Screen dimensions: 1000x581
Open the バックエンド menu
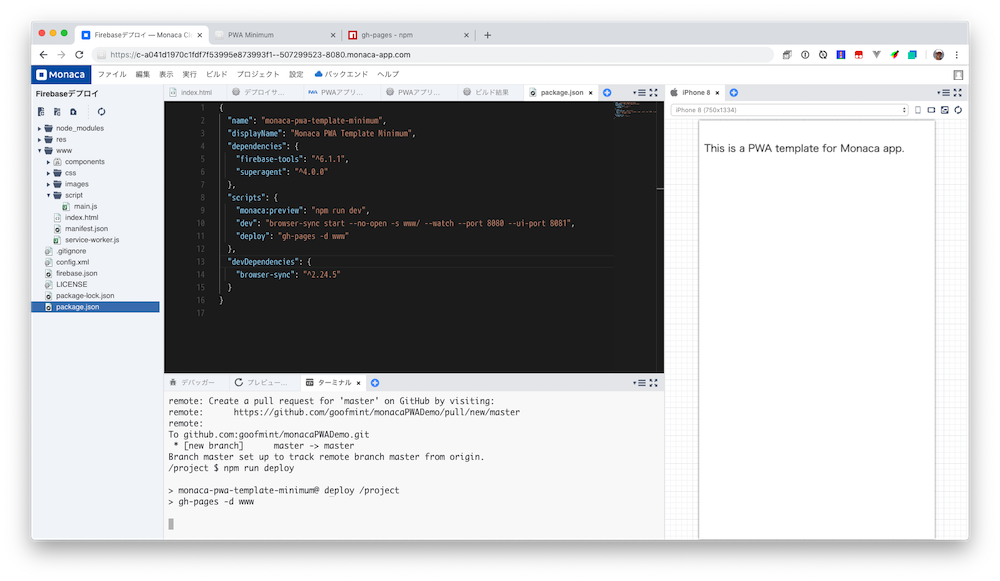(x=341, y=75)
